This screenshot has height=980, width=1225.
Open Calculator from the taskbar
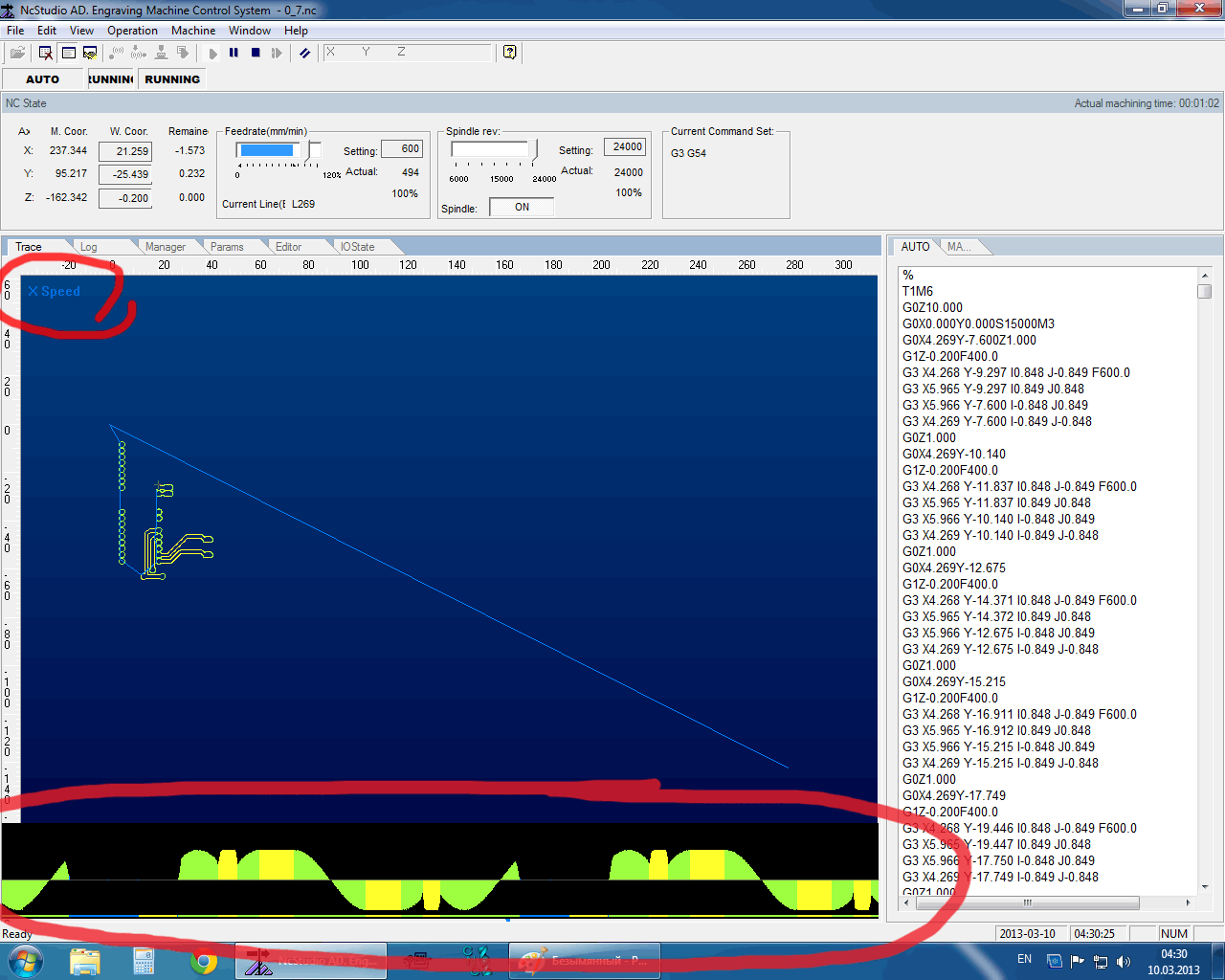click(x=144, y=961)
